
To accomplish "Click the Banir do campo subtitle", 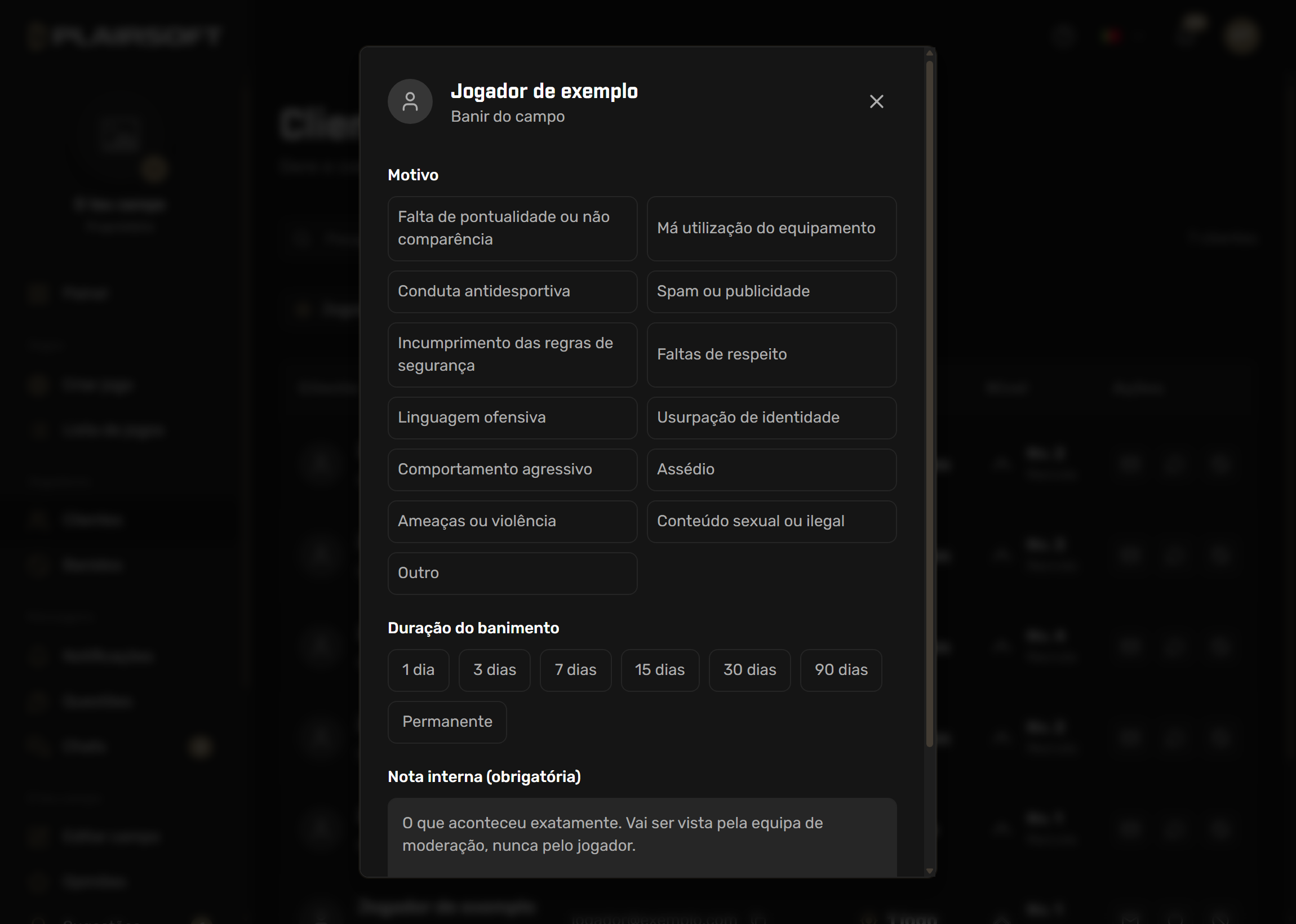I will 508,117.
